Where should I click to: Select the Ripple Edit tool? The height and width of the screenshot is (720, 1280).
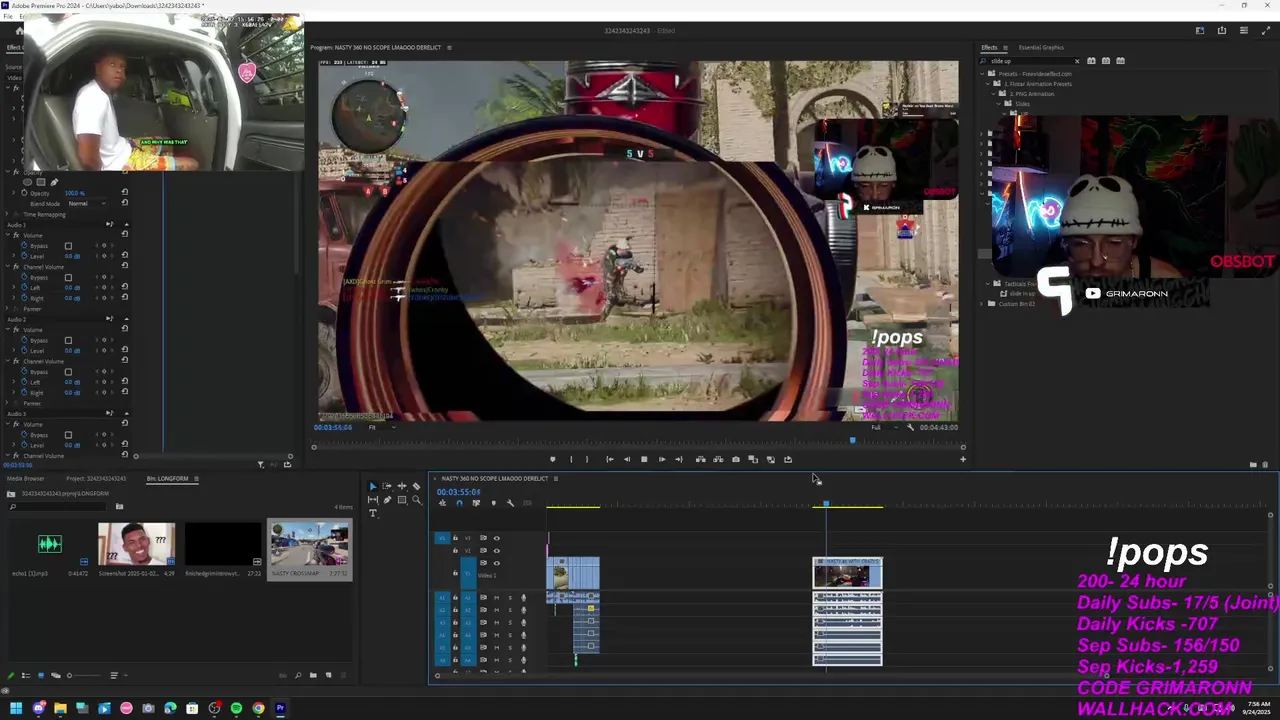(x=402, y=486)
